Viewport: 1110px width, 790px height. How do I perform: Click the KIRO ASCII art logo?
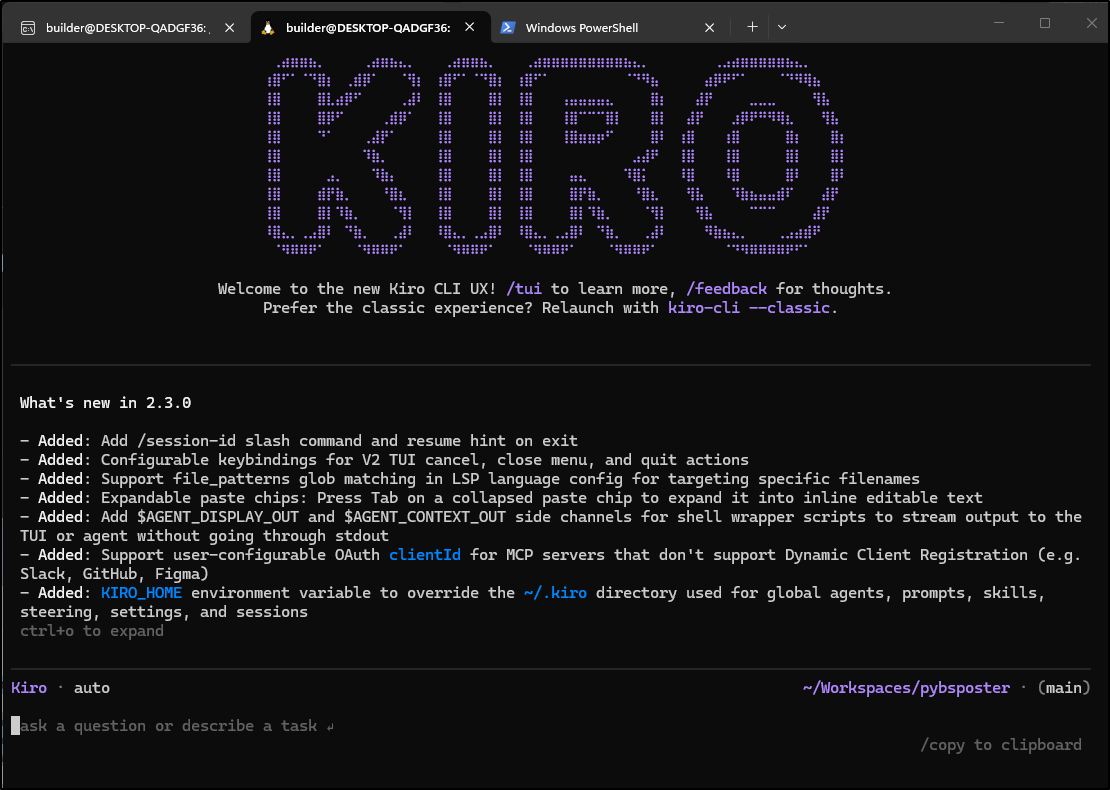pos(556,156)
